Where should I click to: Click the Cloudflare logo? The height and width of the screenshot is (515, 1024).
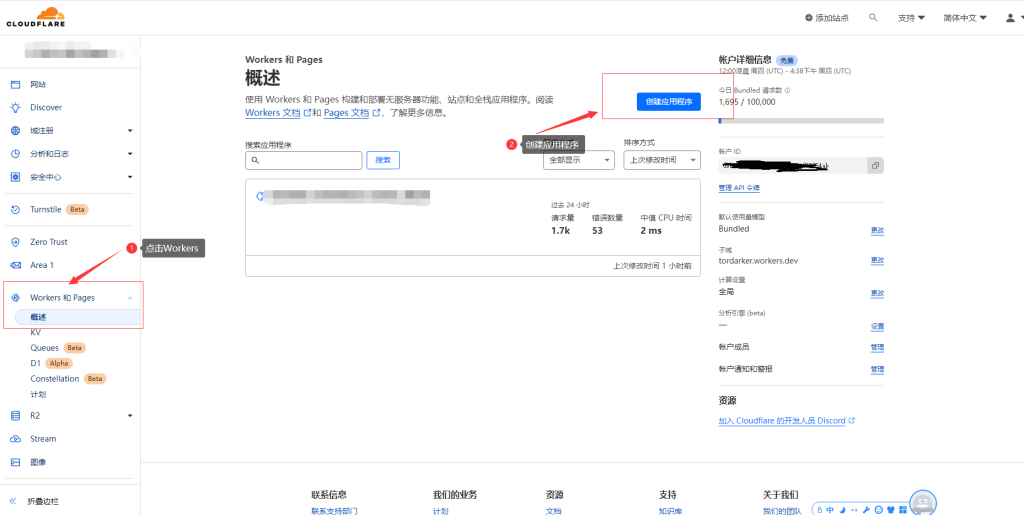click(36, 17)
